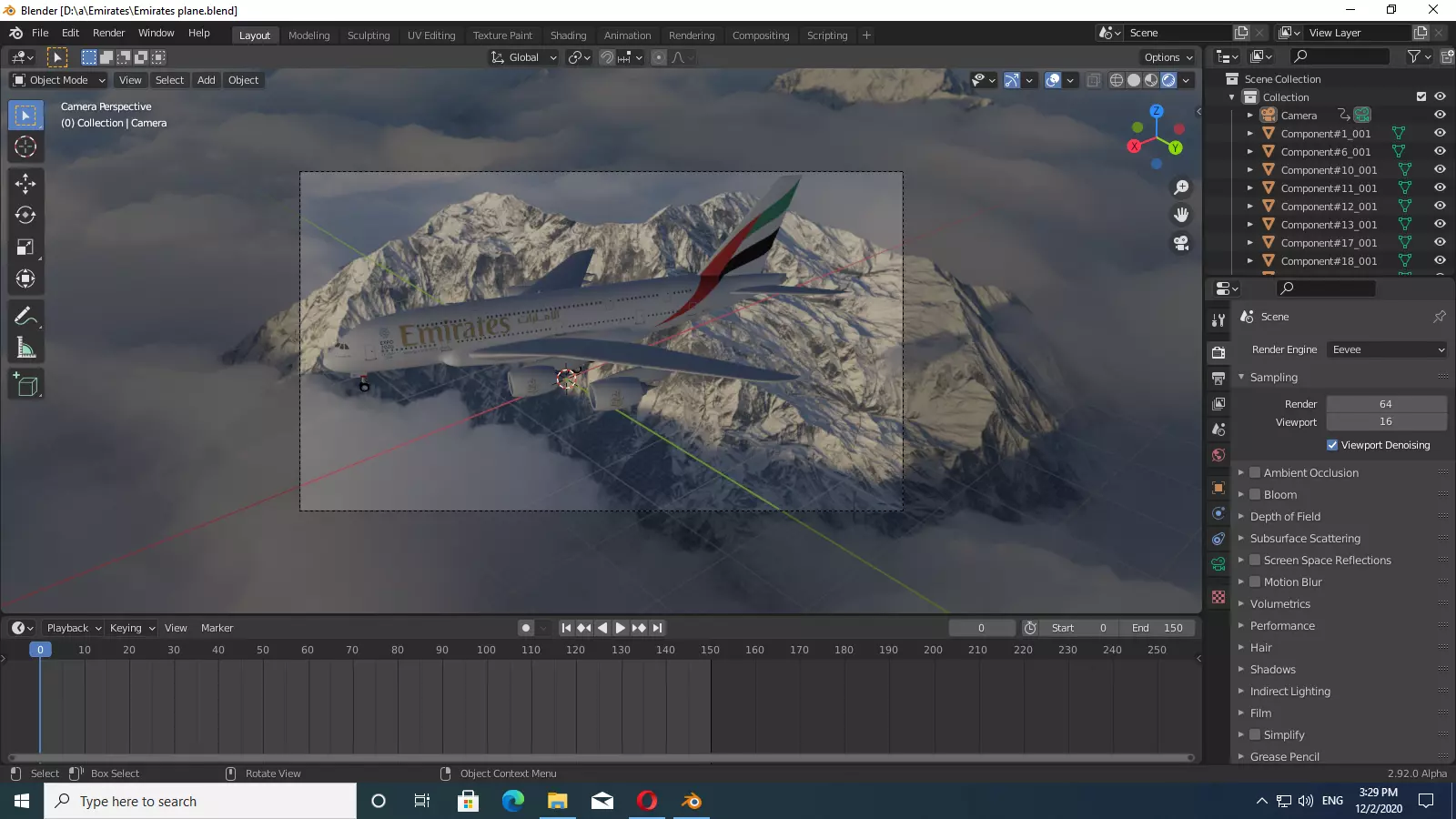Toggle camera view with the camera icon
Viewport: 1456px width, 819px height.
coord(1181,244)
